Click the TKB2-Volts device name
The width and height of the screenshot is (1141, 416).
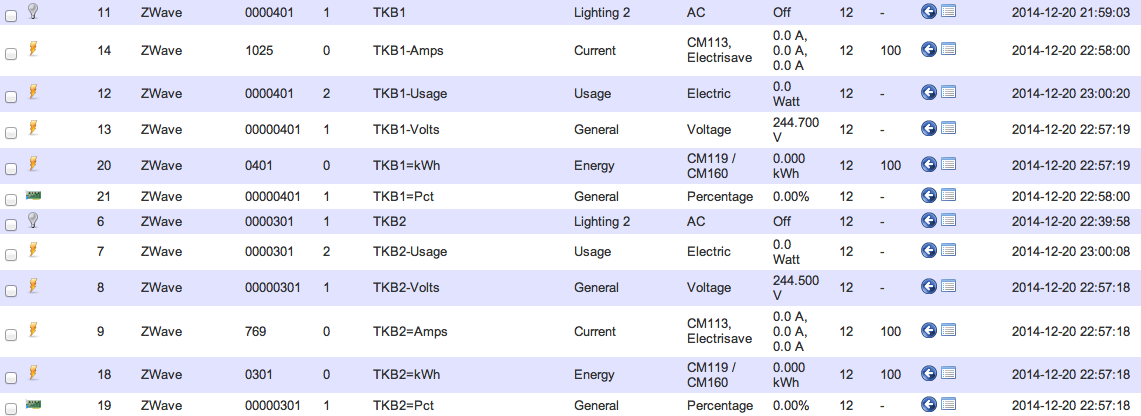click(405, 287)
